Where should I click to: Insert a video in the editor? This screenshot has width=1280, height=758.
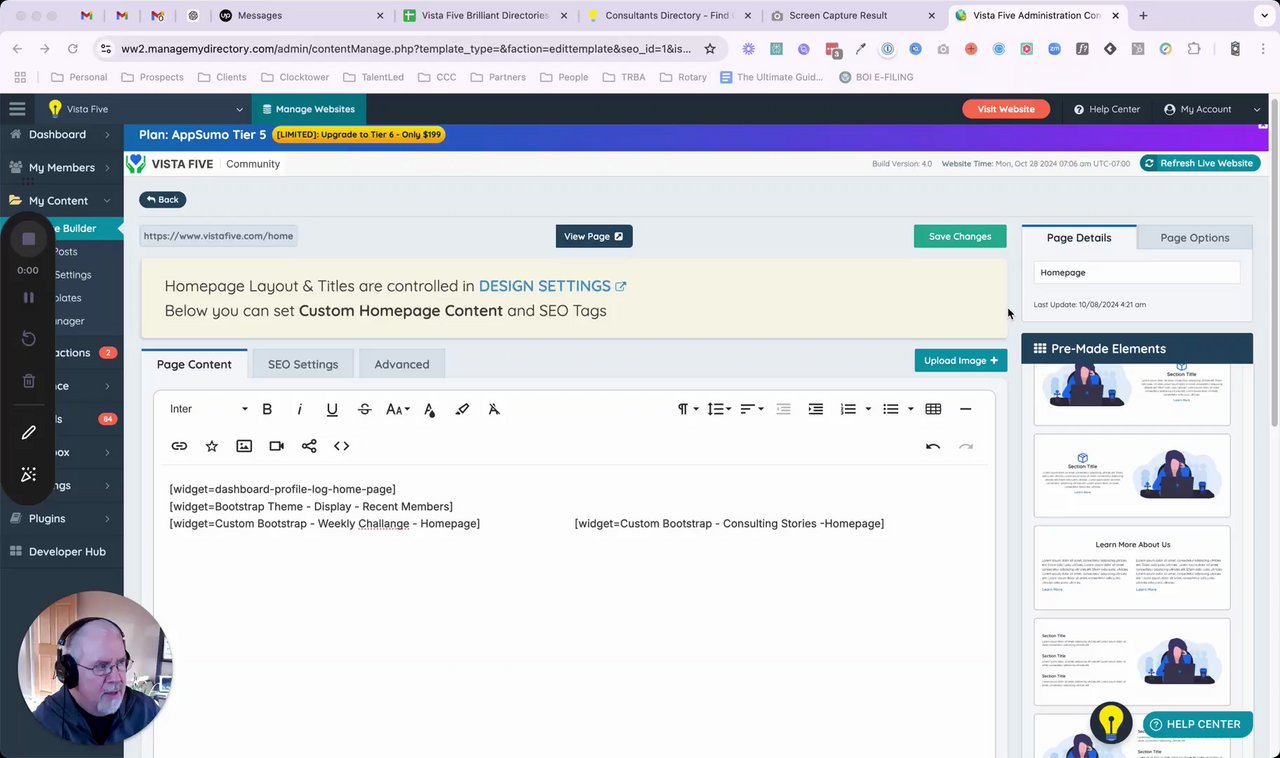point(277,446)
